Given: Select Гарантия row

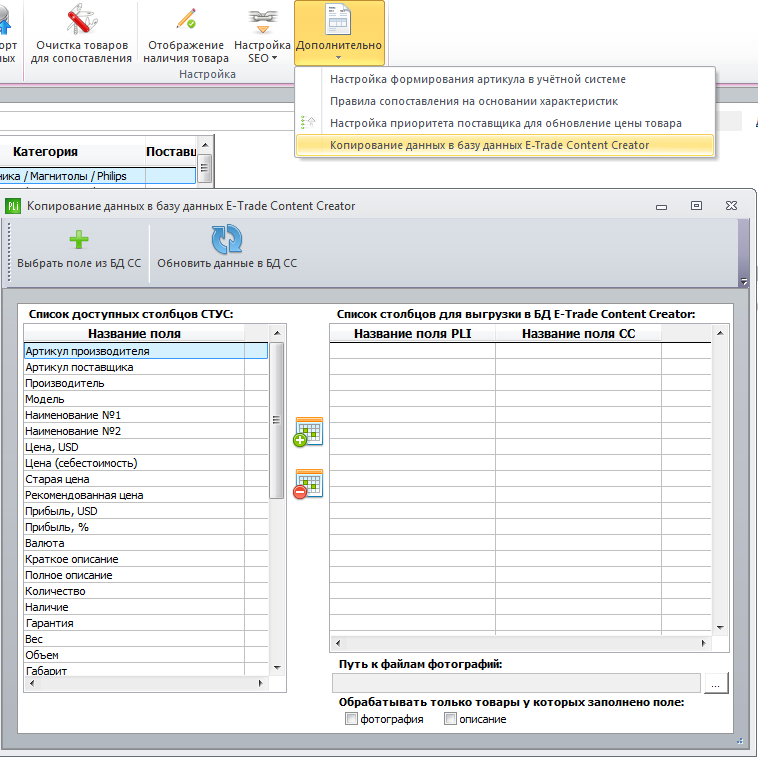Looking at the screenshot, I should coord(146,622).
